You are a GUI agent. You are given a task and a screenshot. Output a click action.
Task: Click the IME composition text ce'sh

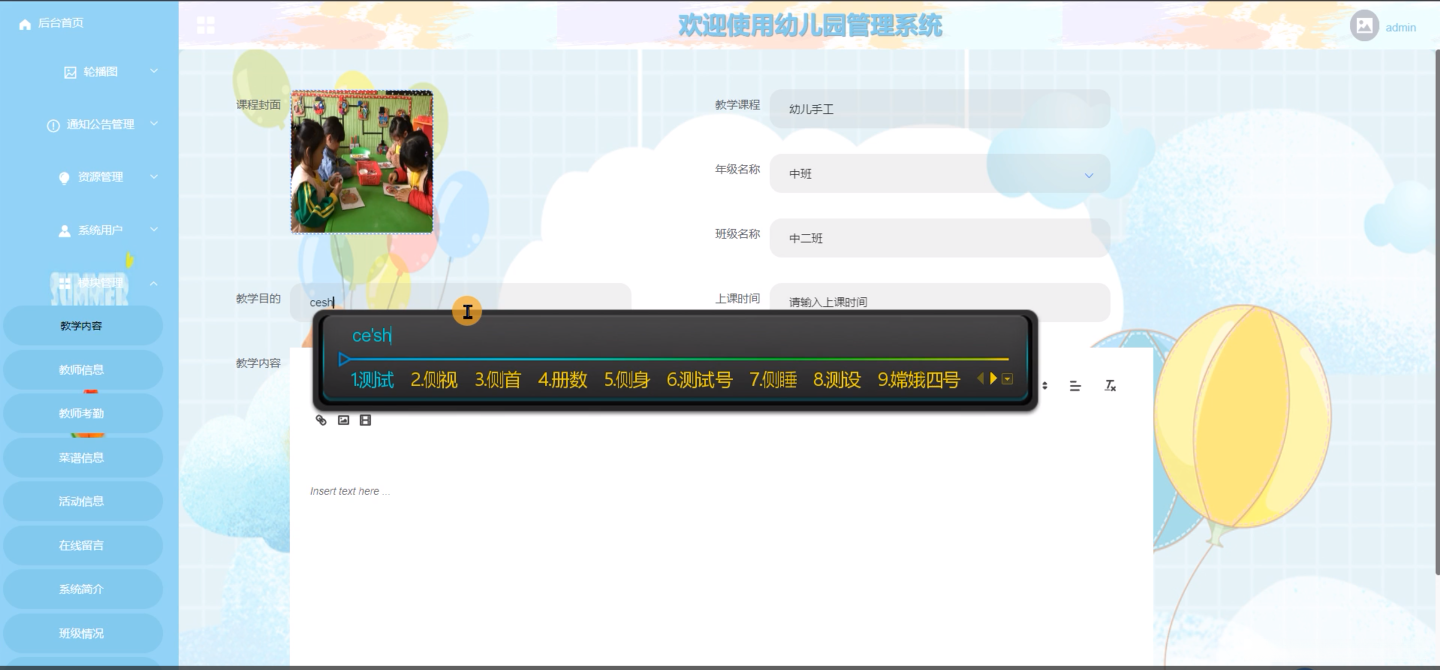[x=371, y=336]
